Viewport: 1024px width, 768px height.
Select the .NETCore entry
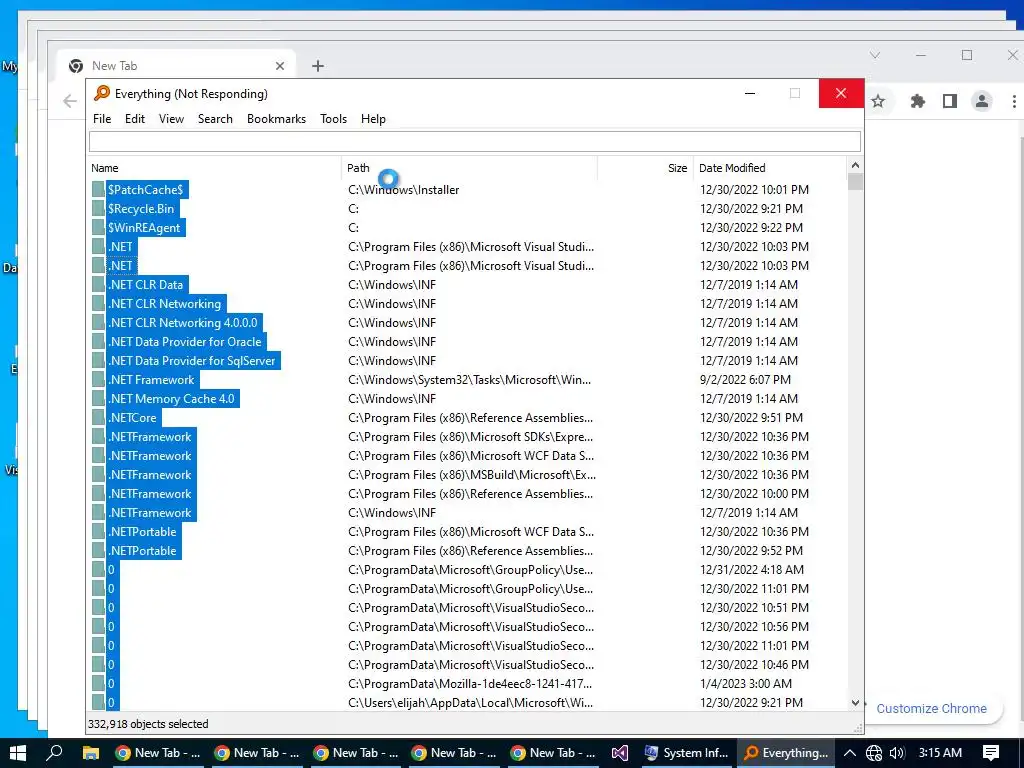tap(133, 418)
